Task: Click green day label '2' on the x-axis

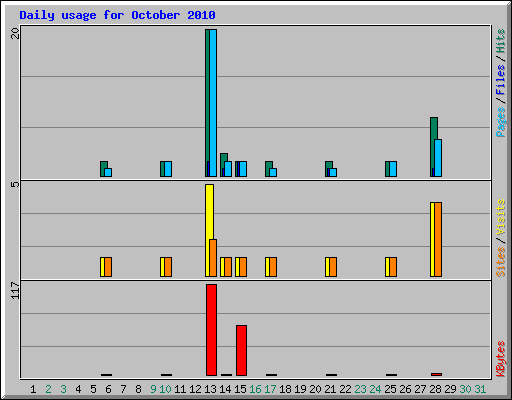Action: [x=48, y=389]
